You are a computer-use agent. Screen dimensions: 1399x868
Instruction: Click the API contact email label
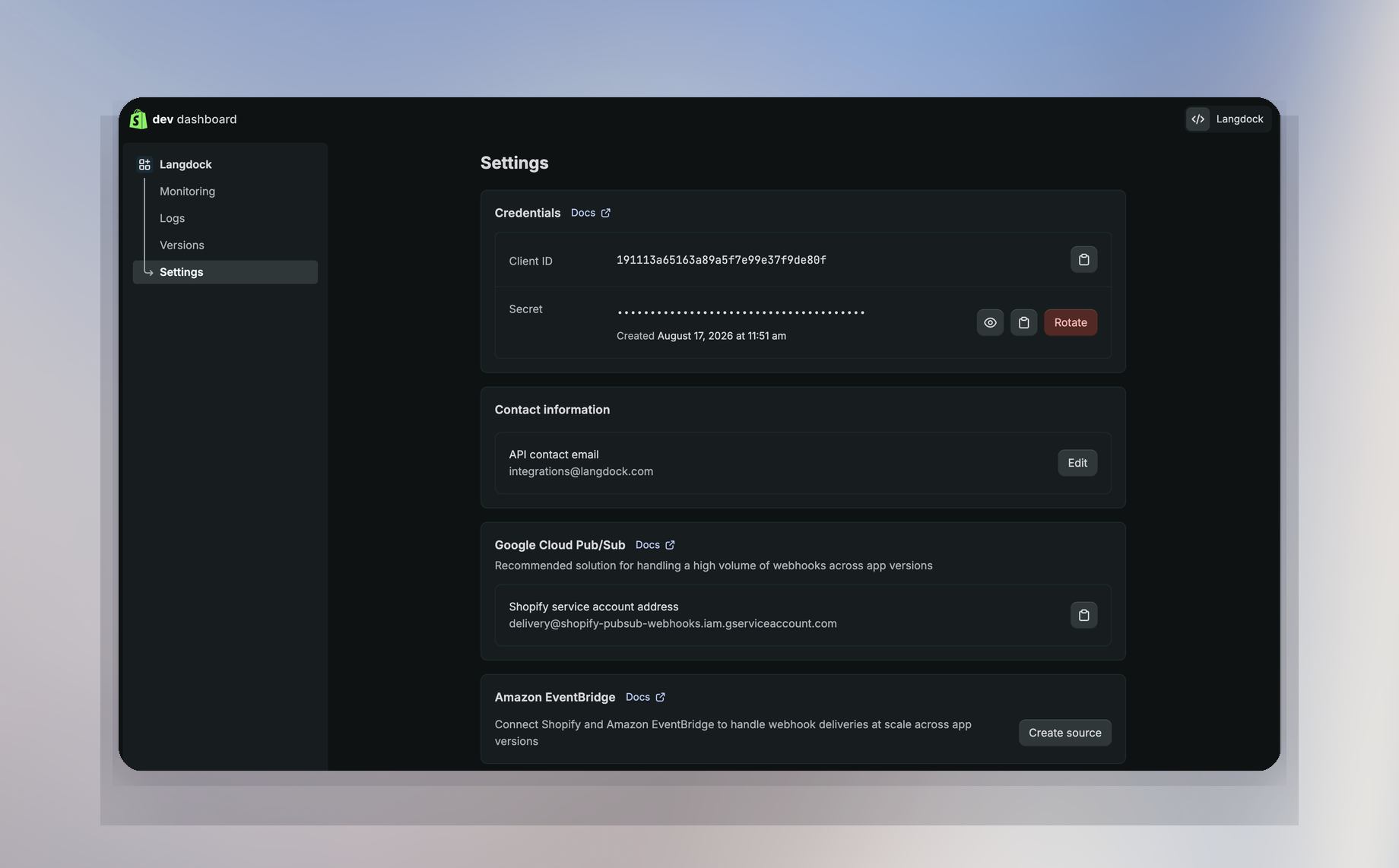click(554, 455)
